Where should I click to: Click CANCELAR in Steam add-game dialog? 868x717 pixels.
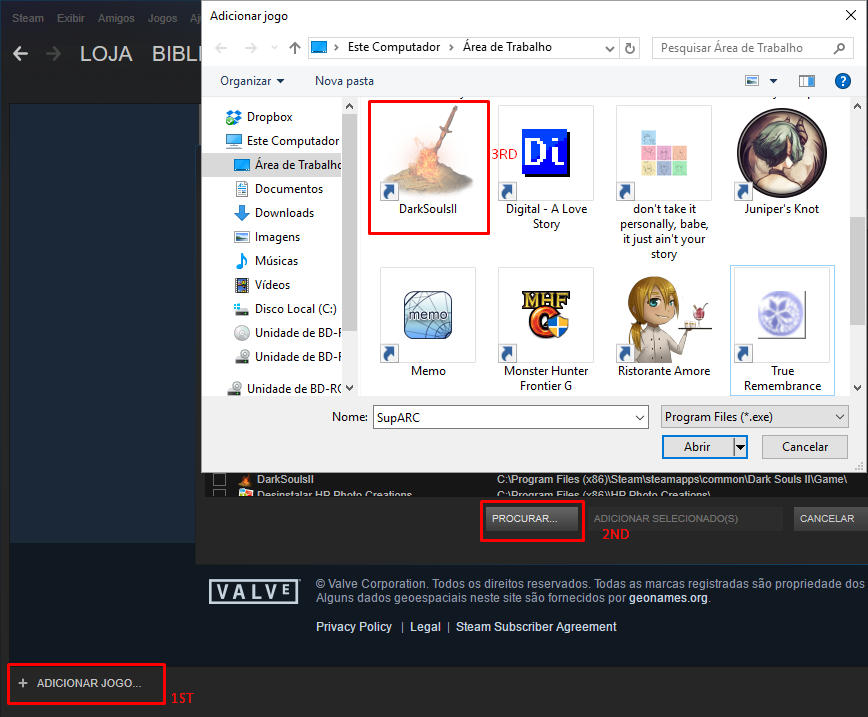click(830, 519)
